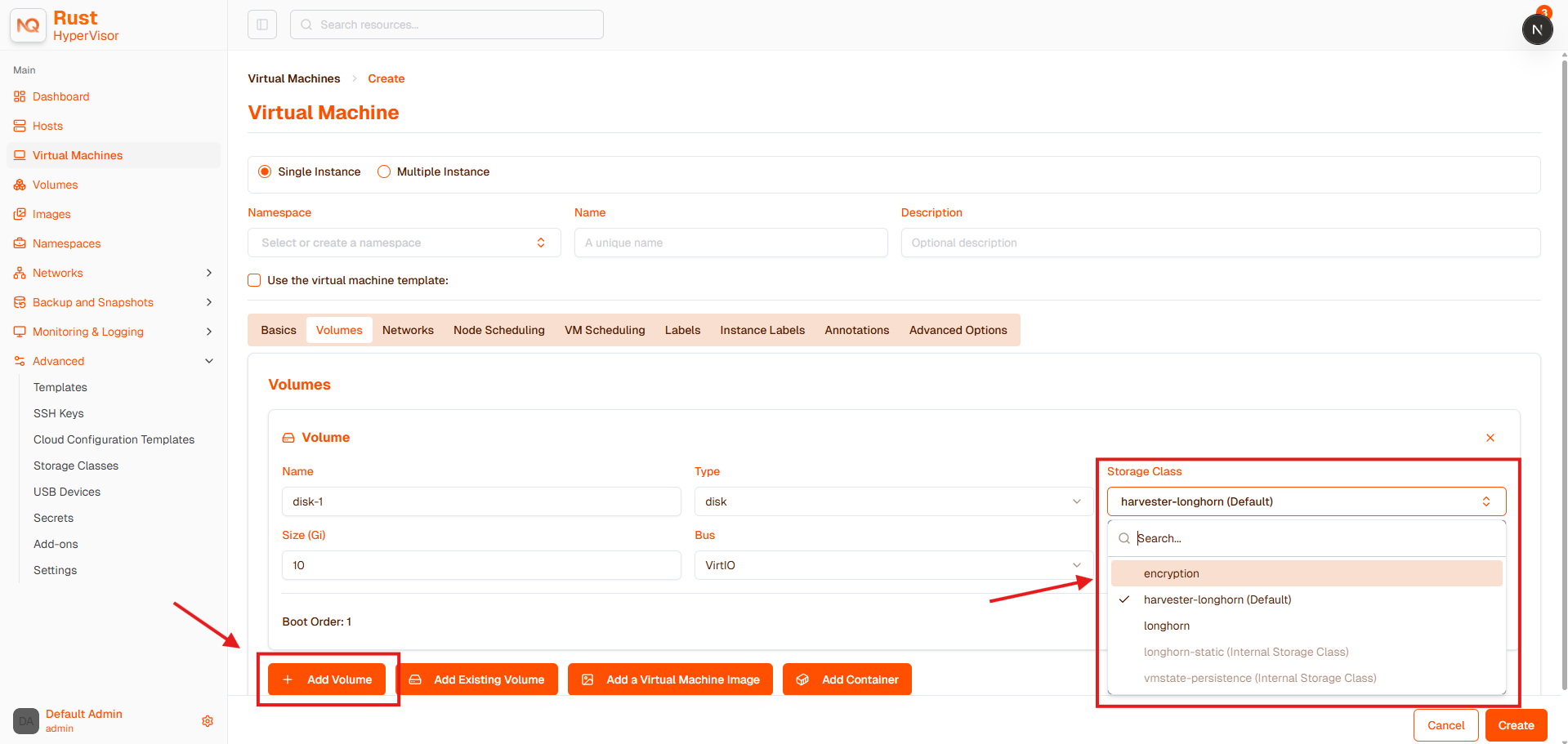
Task: Click the Add Container button
Action: coord(847,679)
